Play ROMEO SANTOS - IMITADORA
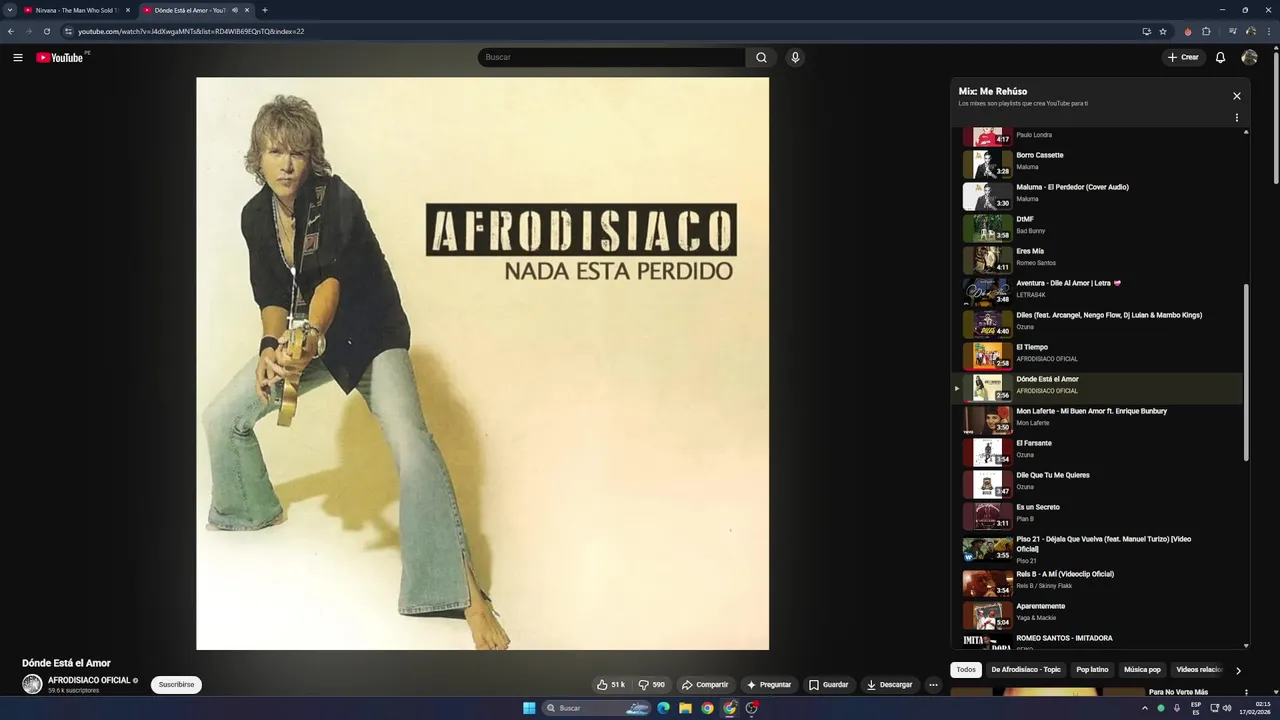The height and width of the screenshot is (720, 1280). tap(1097, 641)
